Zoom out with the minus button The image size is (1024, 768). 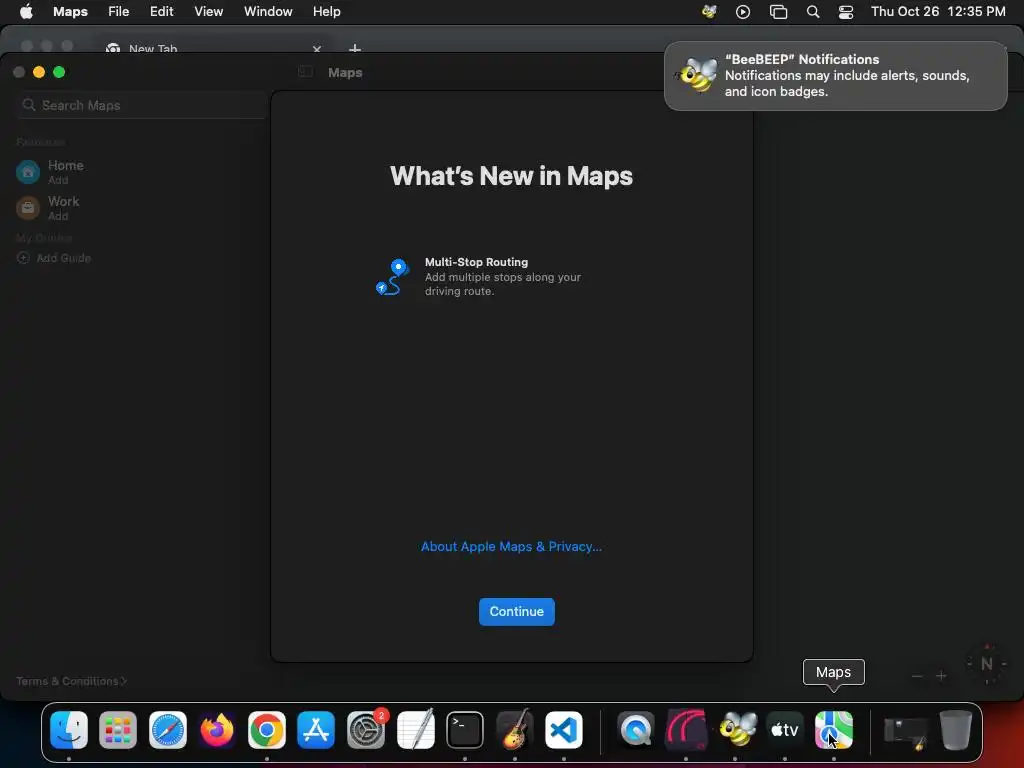click(917, 676)
